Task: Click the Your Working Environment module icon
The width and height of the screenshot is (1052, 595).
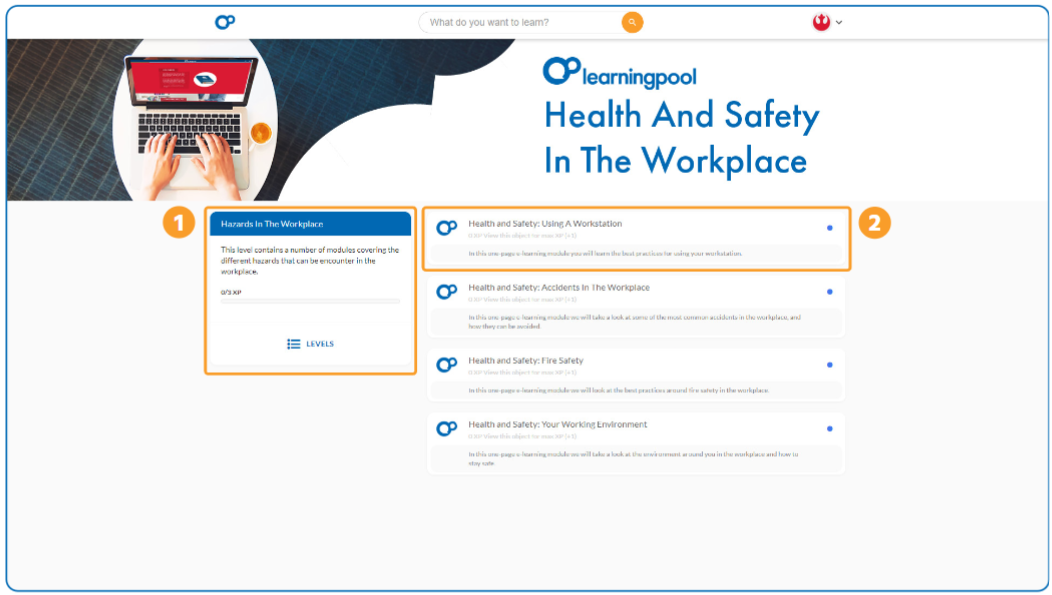Action: pos(447,429)
